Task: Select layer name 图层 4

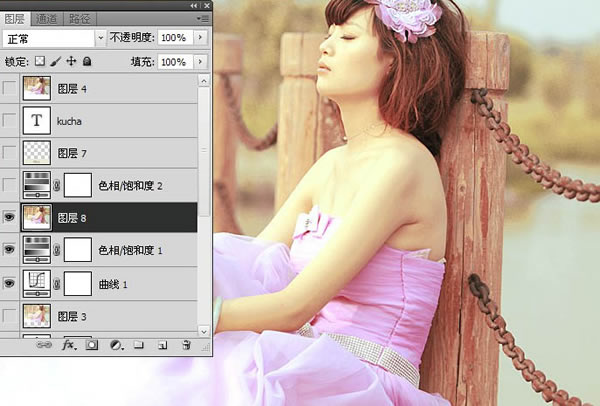Action: coord(72,89)
